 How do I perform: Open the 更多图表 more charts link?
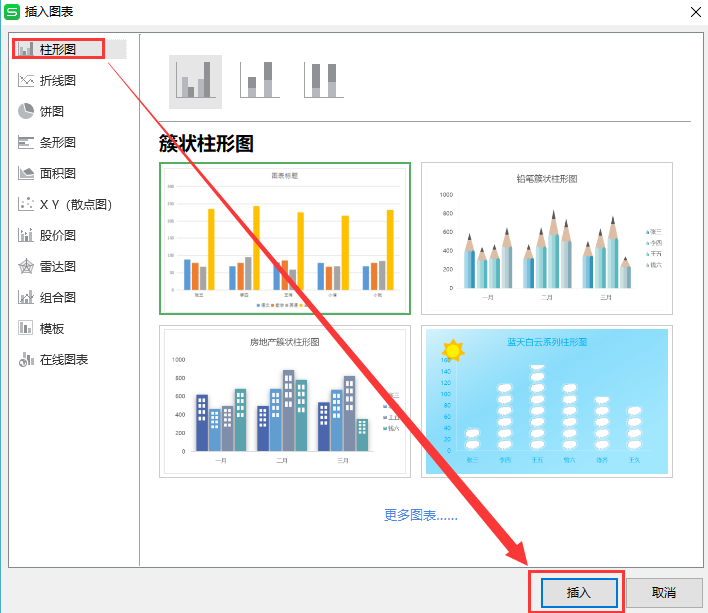pos(421,516)
